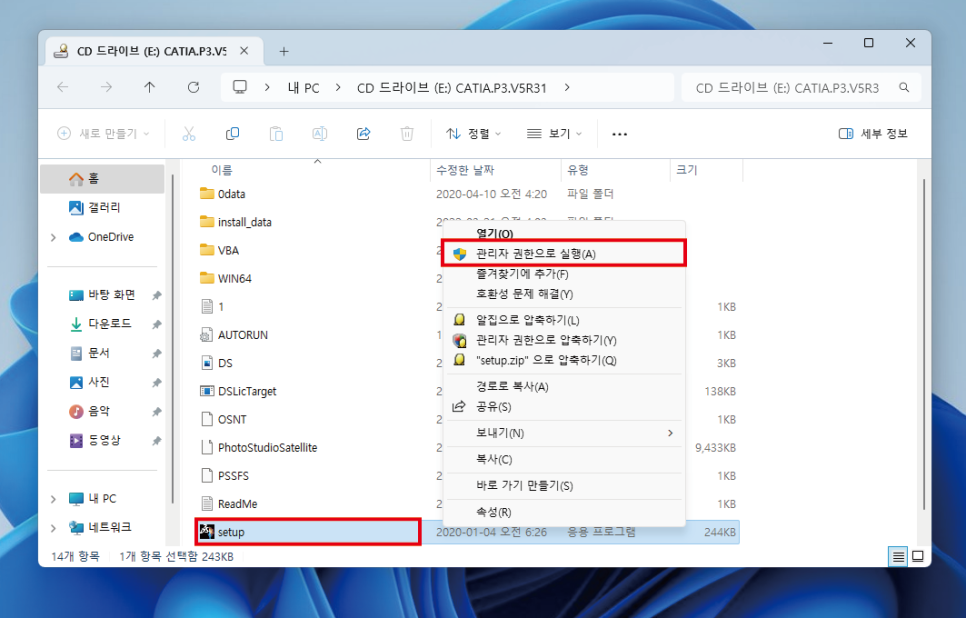Click chevron after CATIA.P3.V5R31 in address bar

click(x=567, y=87)
